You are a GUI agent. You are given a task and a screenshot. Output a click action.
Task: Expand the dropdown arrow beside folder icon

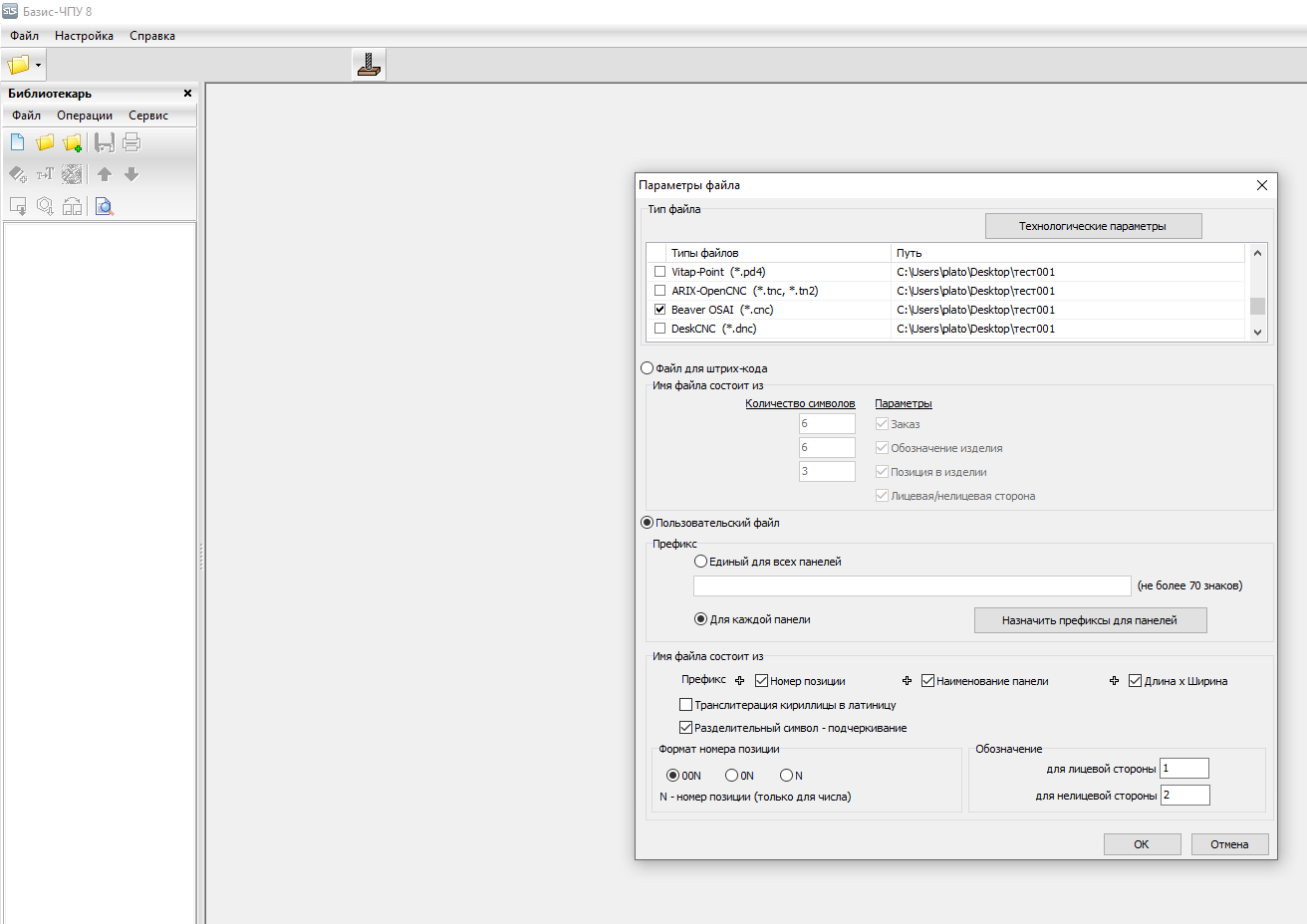pyautogui.click(x=39, y=65)
